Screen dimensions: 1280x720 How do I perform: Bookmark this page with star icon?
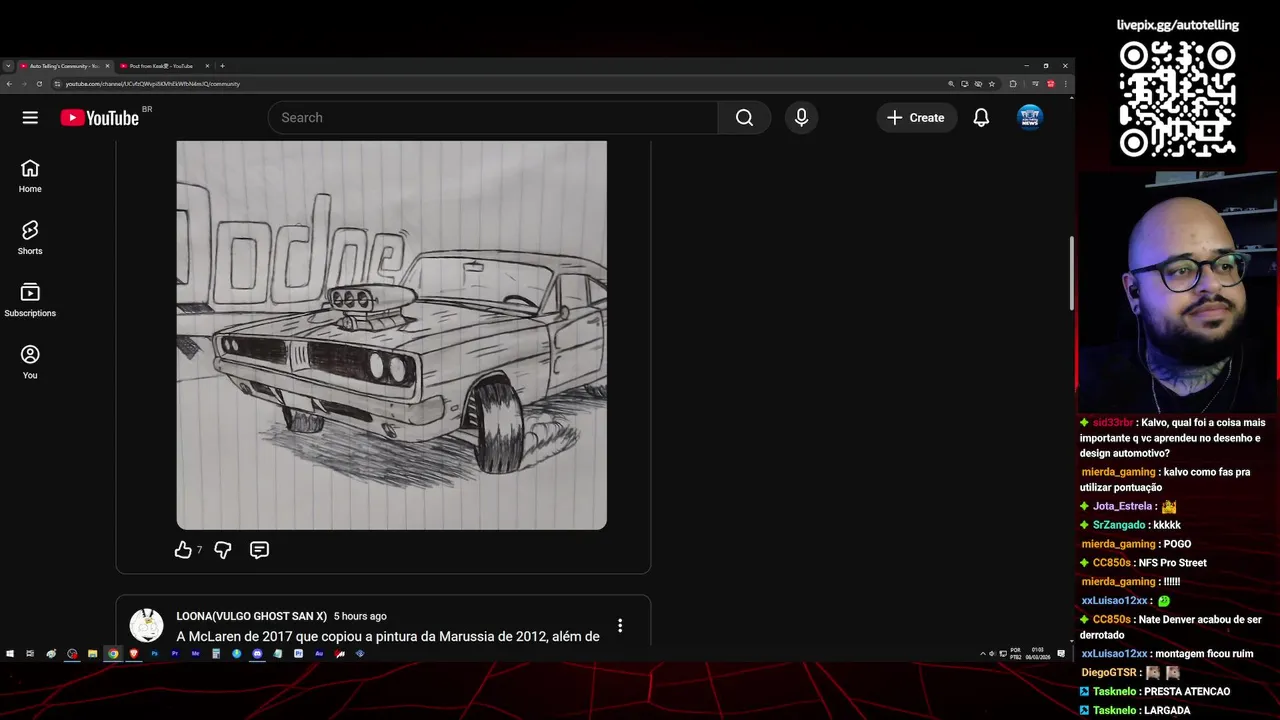click(x=992, y=84)
